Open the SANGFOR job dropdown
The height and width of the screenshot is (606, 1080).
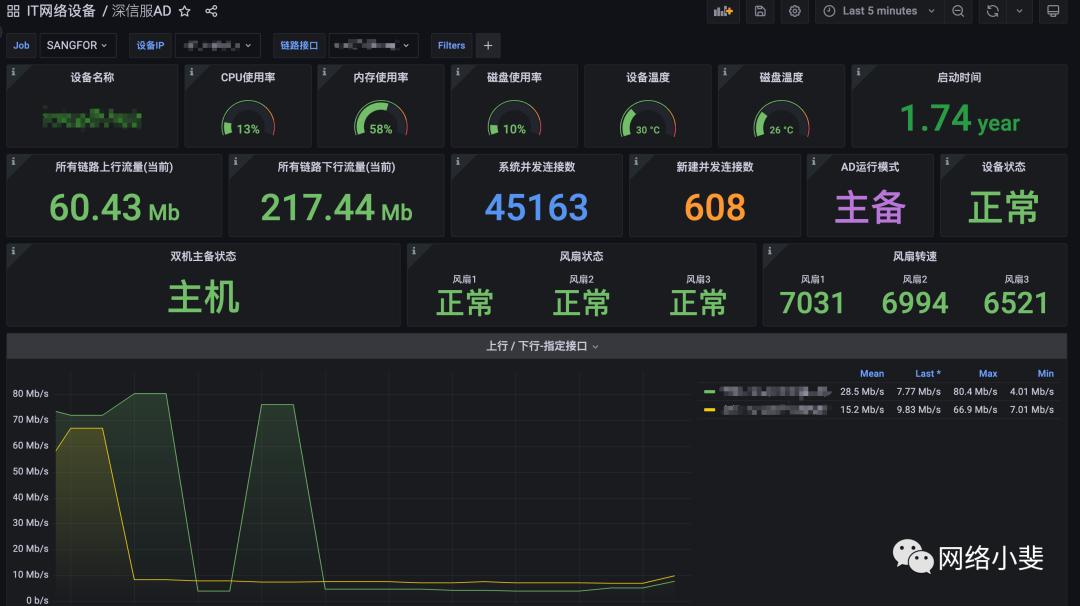[77, 45]
